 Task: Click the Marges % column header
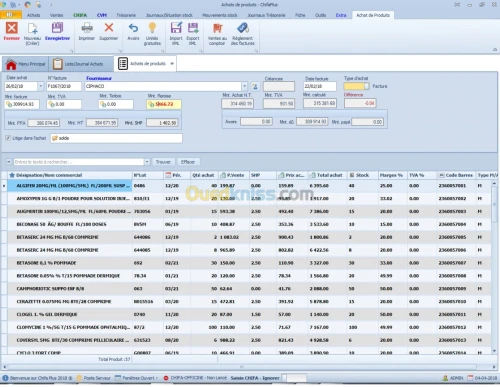point(392,175)
